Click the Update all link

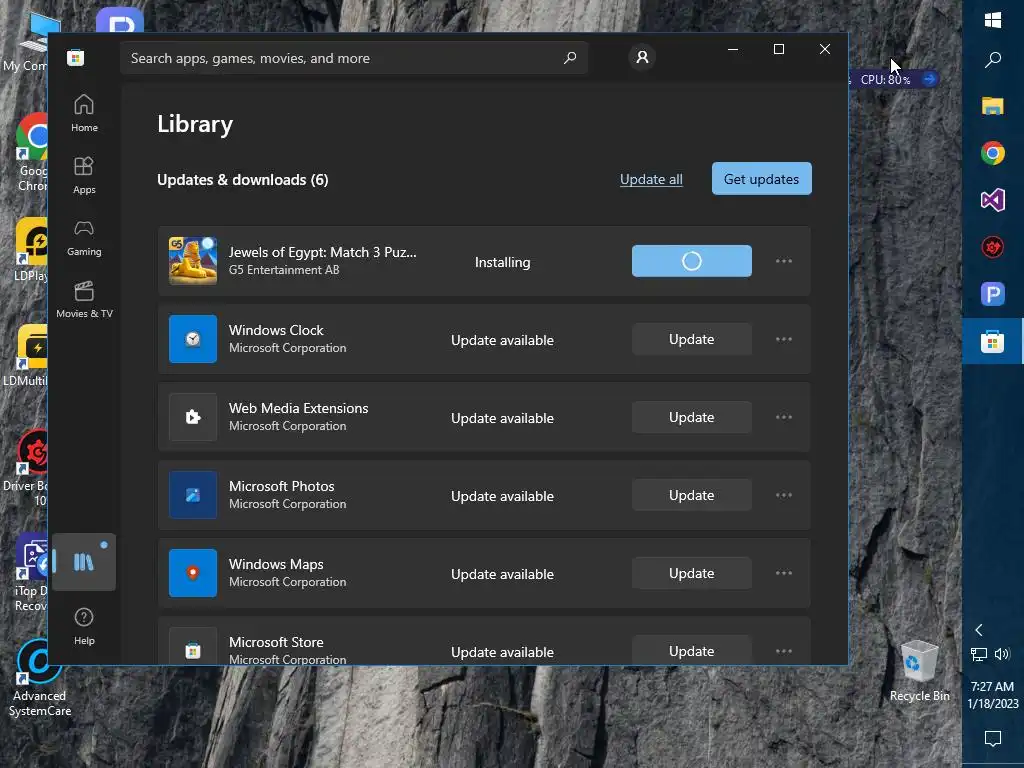(x=651, y=179)
